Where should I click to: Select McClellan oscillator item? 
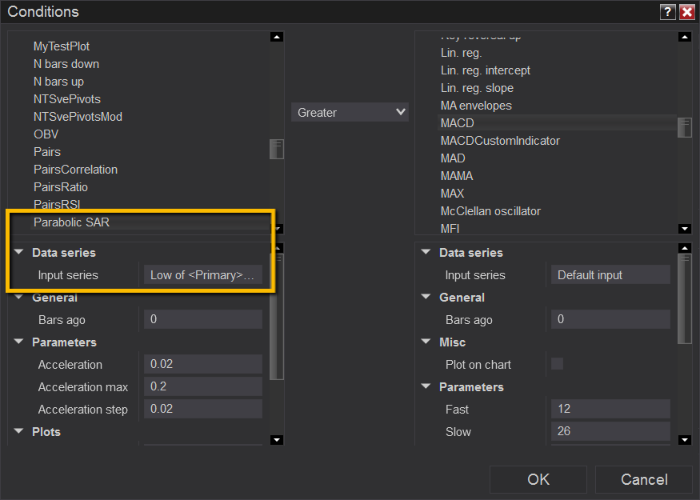[x=490, y=211]
